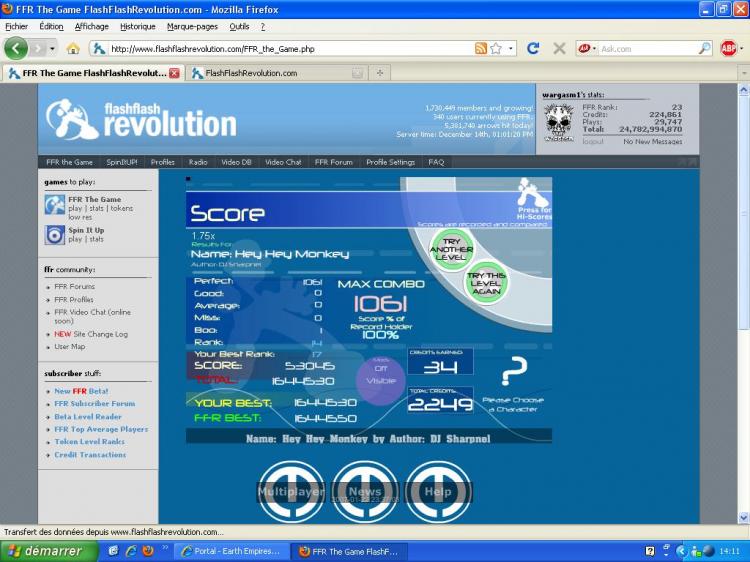Click the Spin It Up game icon

click(54, 235)
